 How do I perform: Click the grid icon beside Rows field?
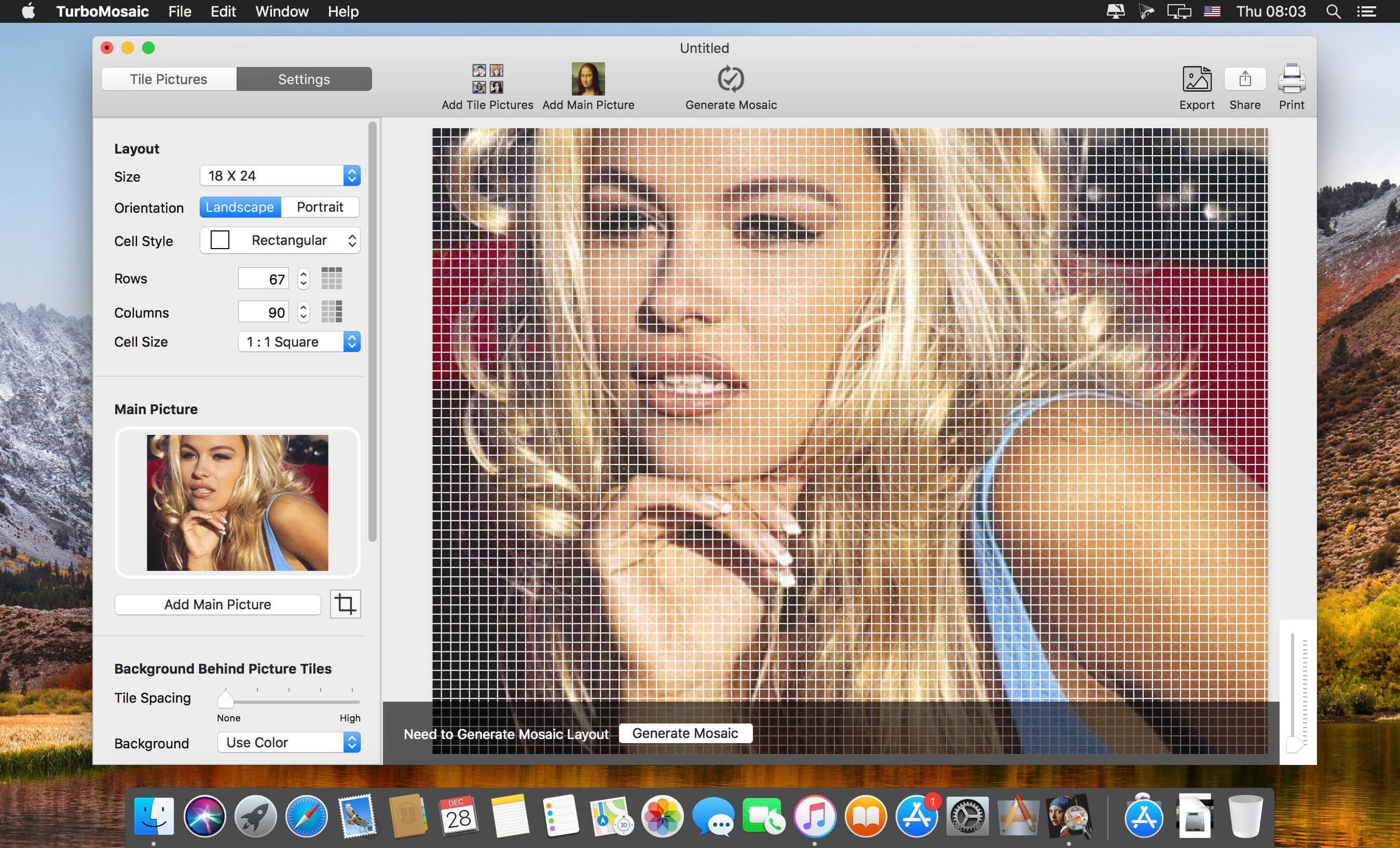point(334,278)
